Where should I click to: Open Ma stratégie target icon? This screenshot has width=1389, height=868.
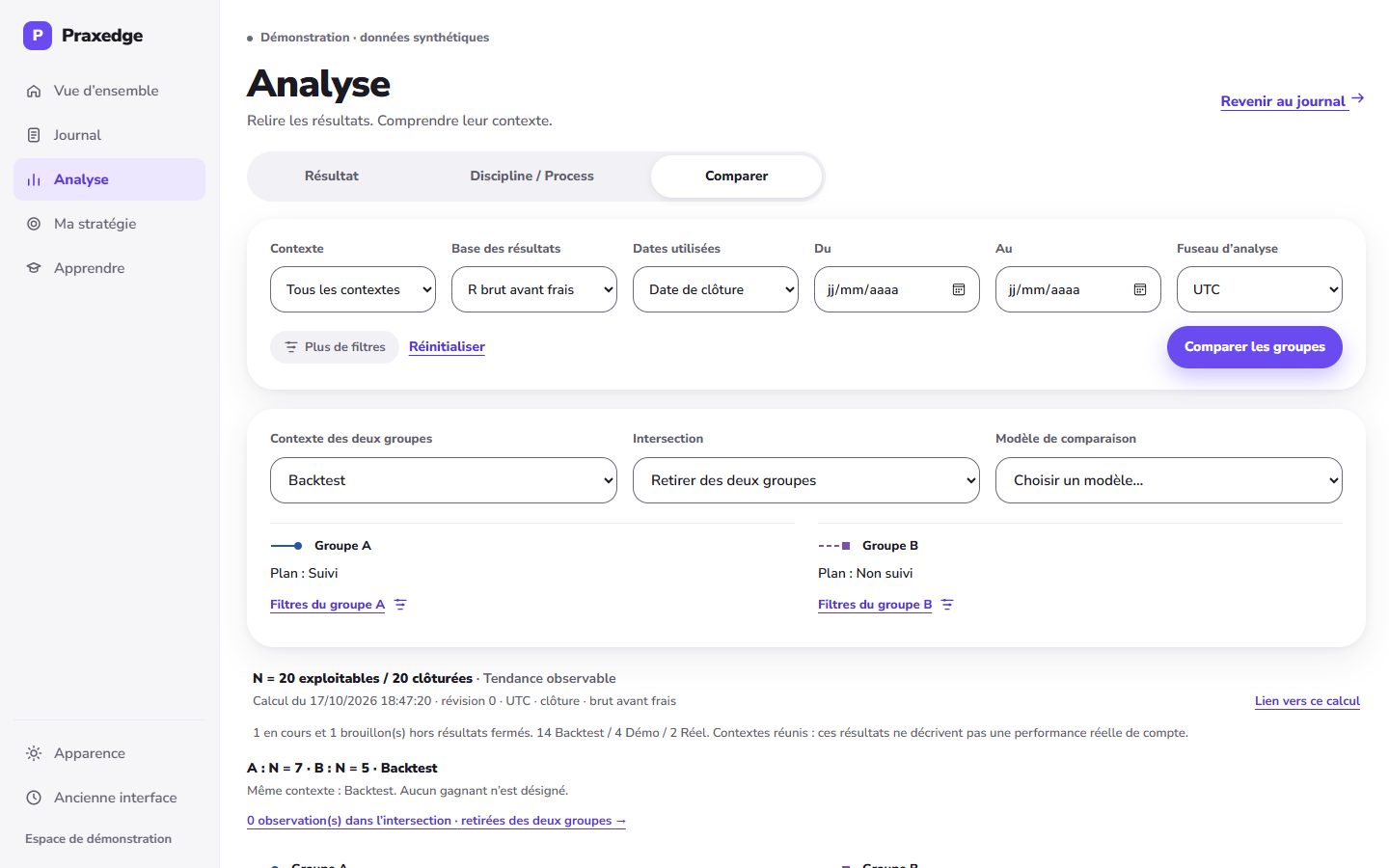coord(34,224)
